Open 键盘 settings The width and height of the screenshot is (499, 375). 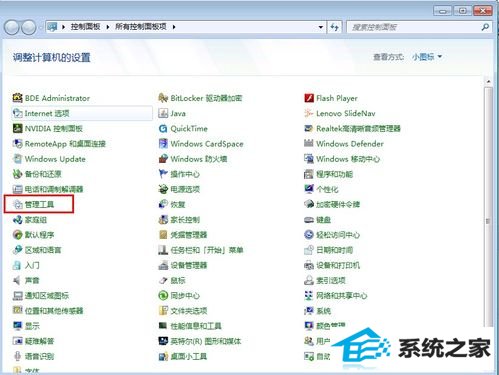[317, 220]
